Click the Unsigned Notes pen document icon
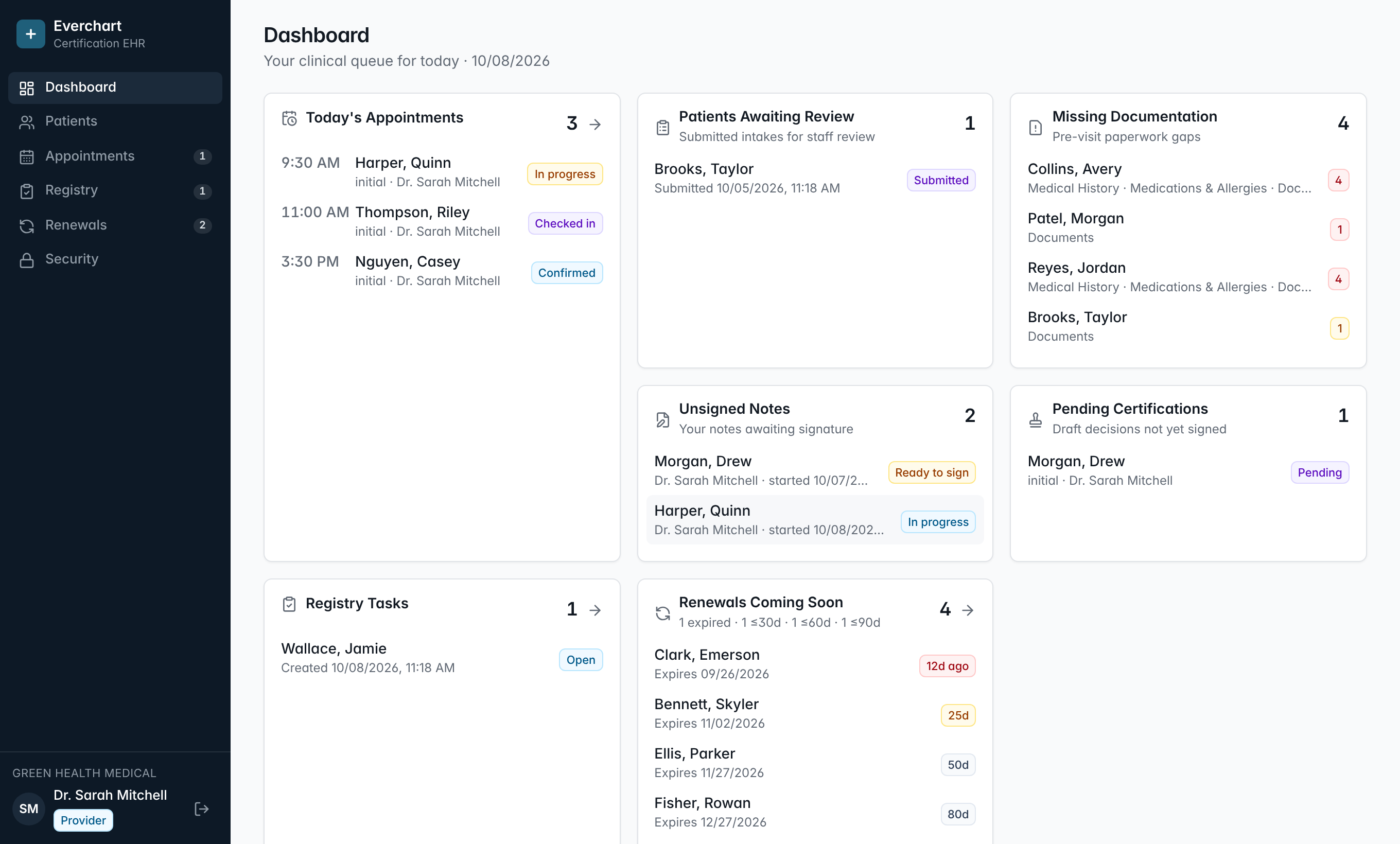Viewport: 1400px width, 844px height. coord(662,420)
